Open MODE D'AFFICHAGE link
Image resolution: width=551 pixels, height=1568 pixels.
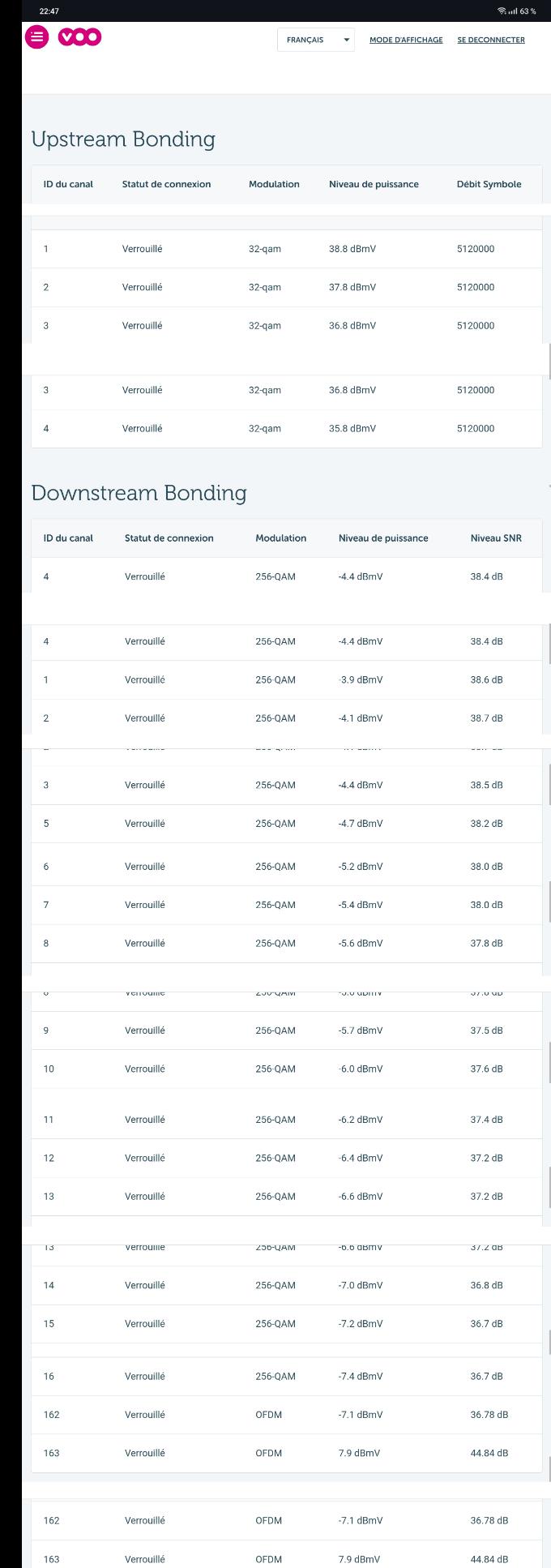point(406,40)
